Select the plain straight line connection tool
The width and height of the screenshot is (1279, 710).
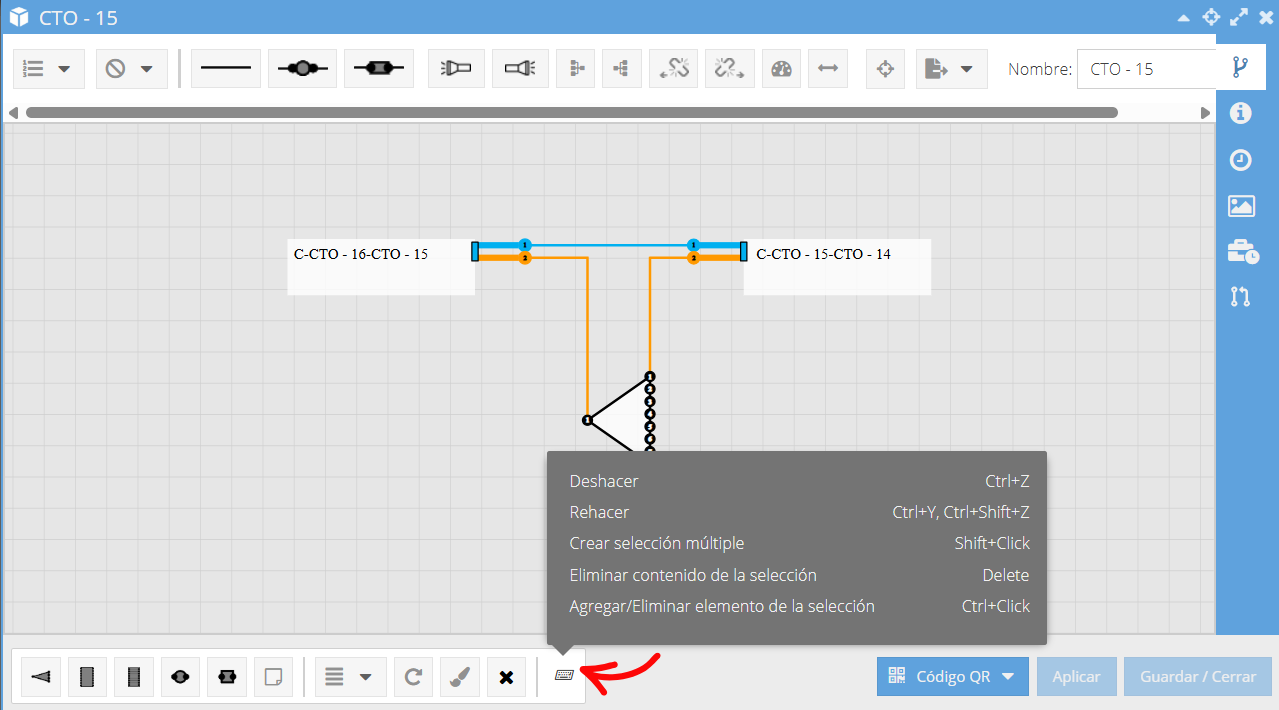(226, 69)
